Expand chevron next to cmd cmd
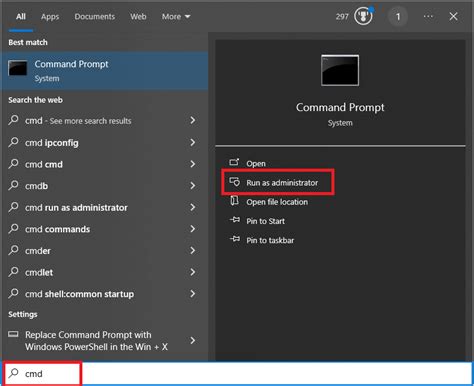The height and width of the screenshot is (386, 474). pyautogui.click(x=193, y=164)
